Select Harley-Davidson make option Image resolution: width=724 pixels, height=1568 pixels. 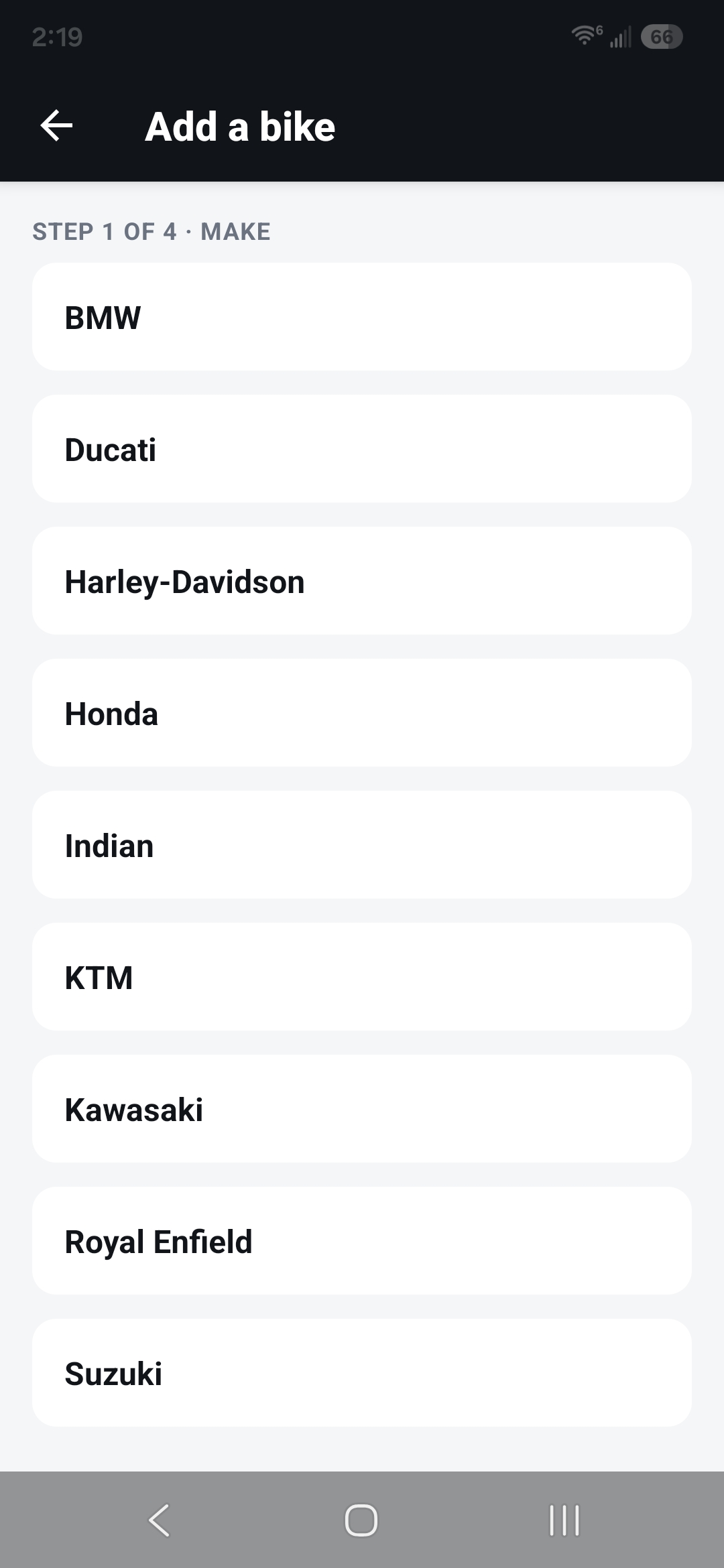click(362, 581)
